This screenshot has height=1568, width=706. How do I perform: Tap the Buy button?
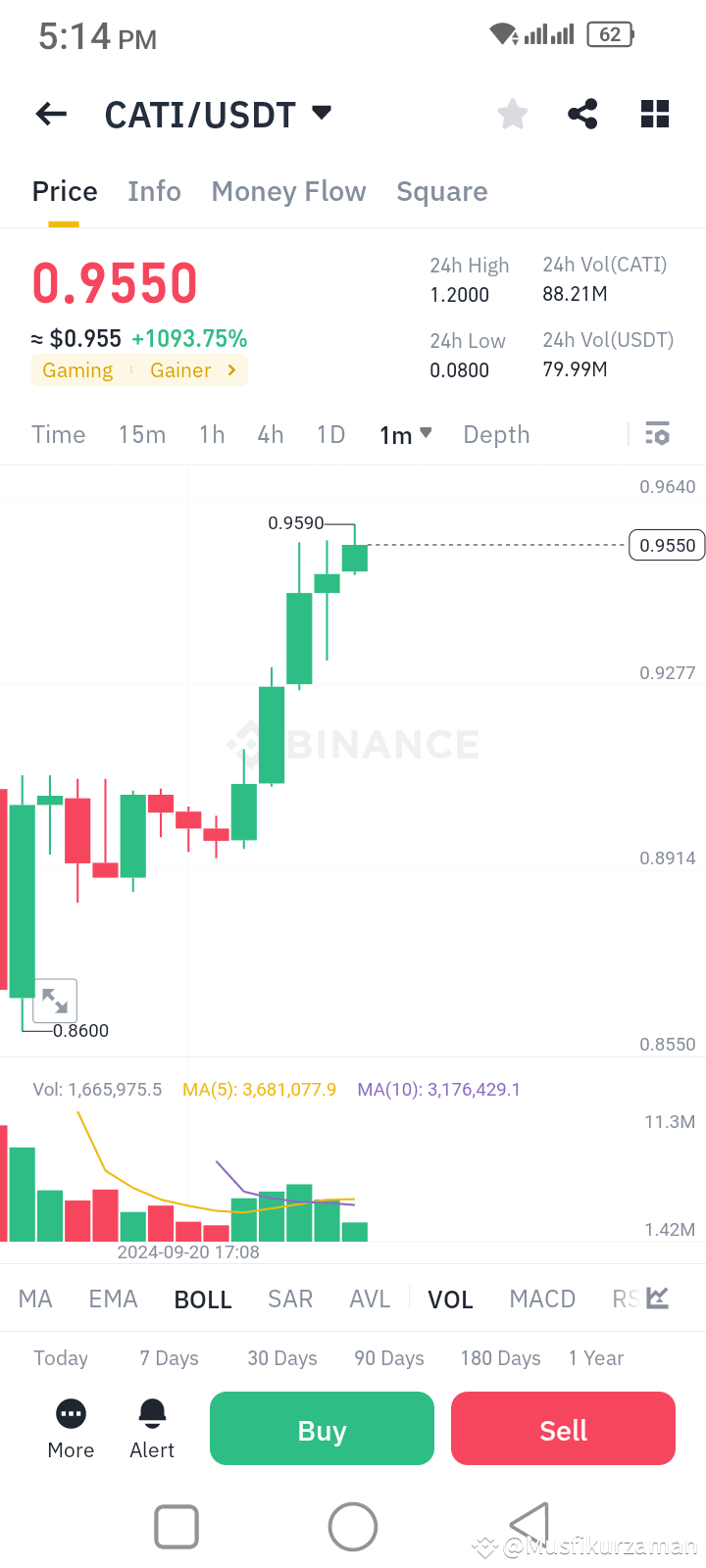[322, 1428]
